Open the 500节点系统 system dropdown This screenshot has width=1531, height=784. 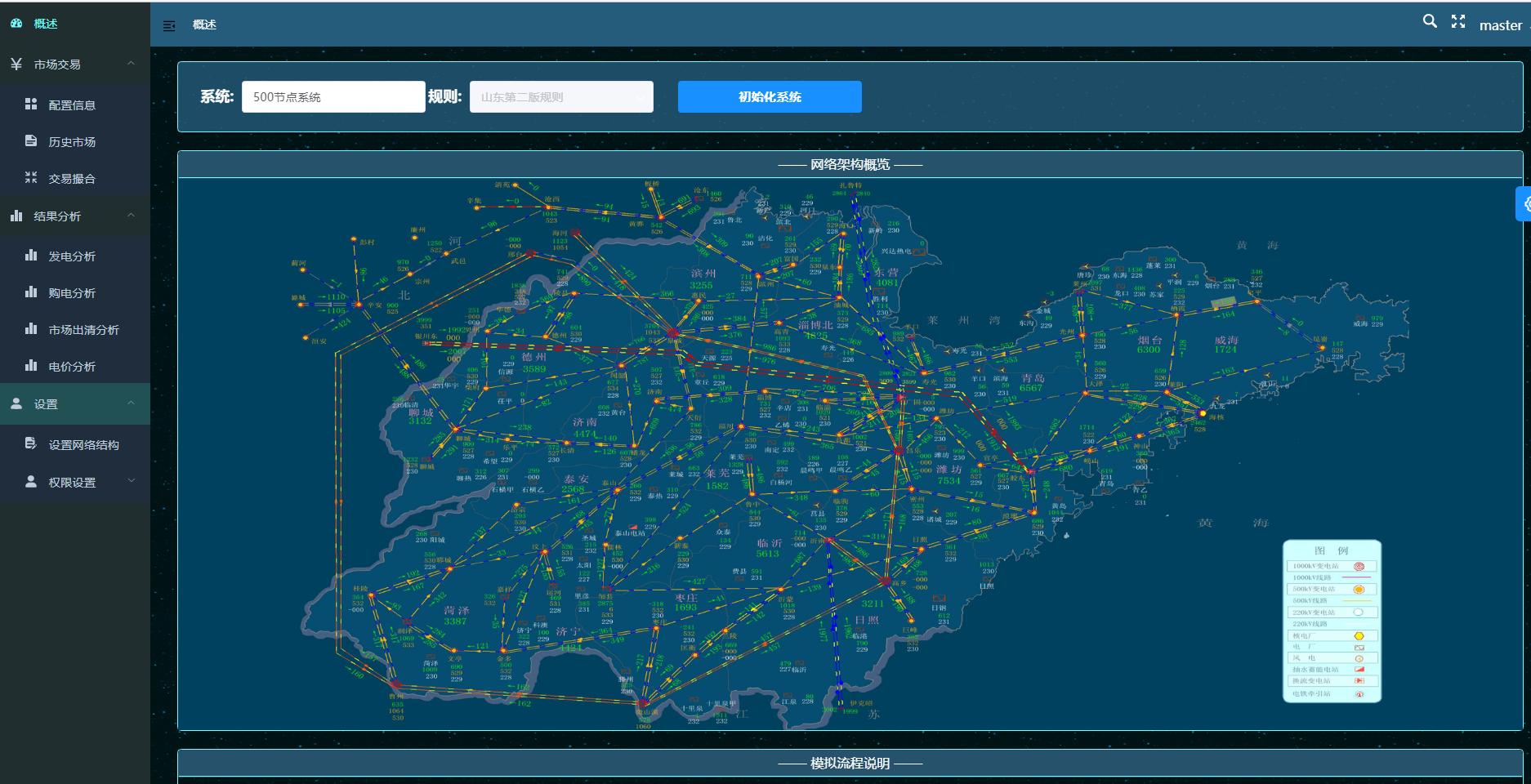click(x=333, y=97)
